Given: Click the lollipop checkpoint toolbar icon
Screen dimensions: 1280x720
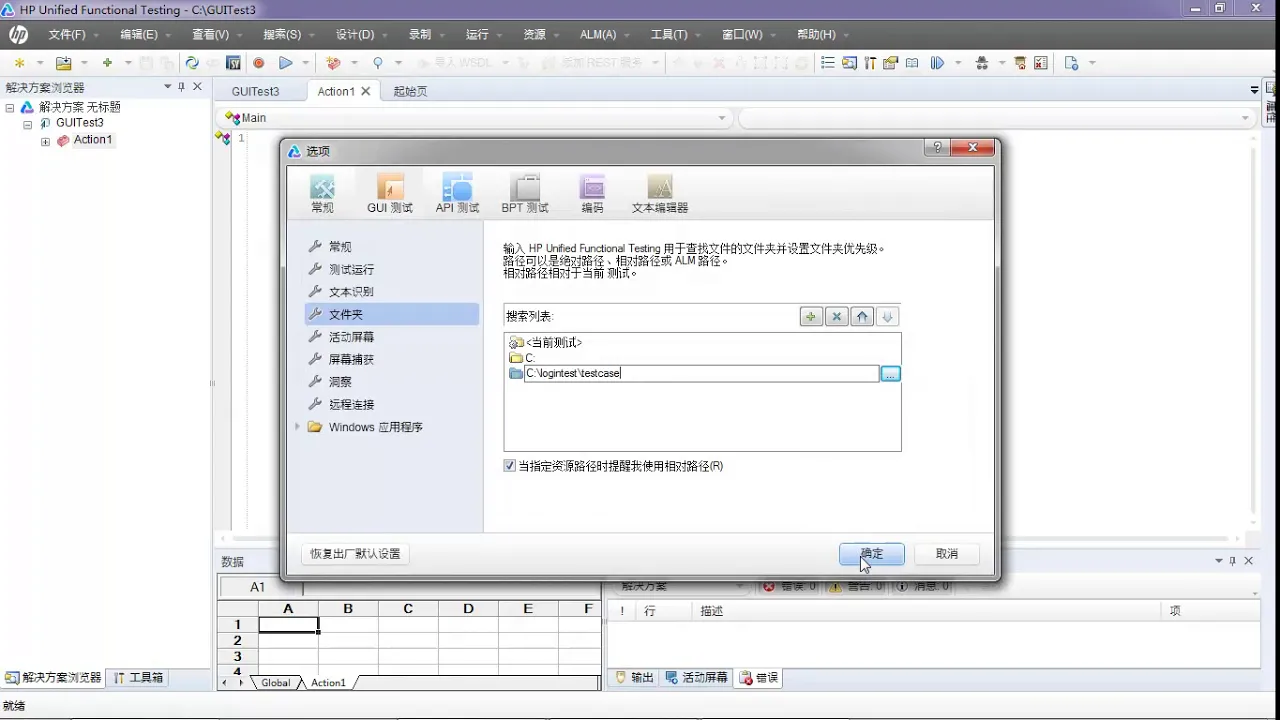Looking at the screenshot, I should 378,62.
